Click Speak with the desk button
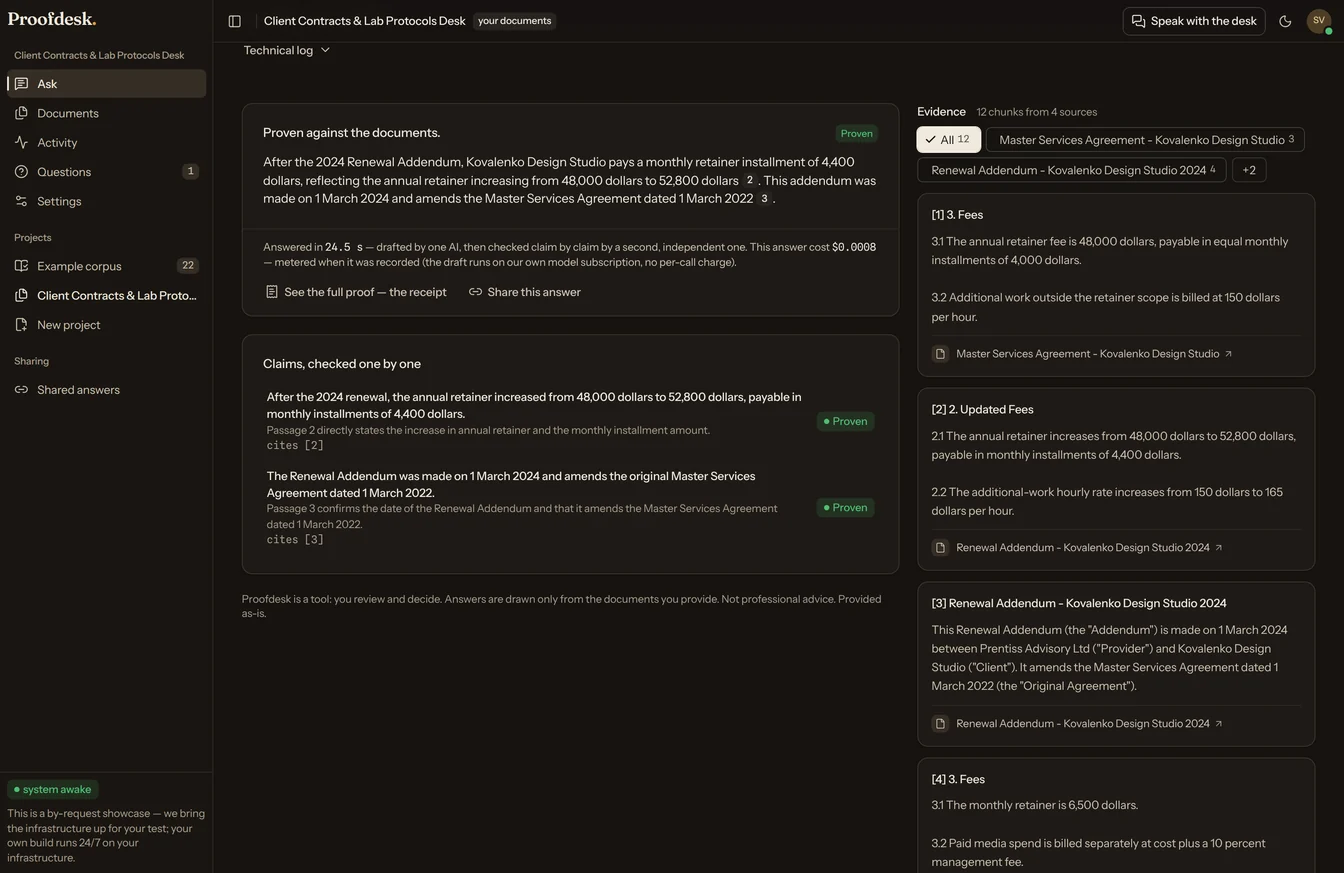The image size is (1344, 873). 1194,21
